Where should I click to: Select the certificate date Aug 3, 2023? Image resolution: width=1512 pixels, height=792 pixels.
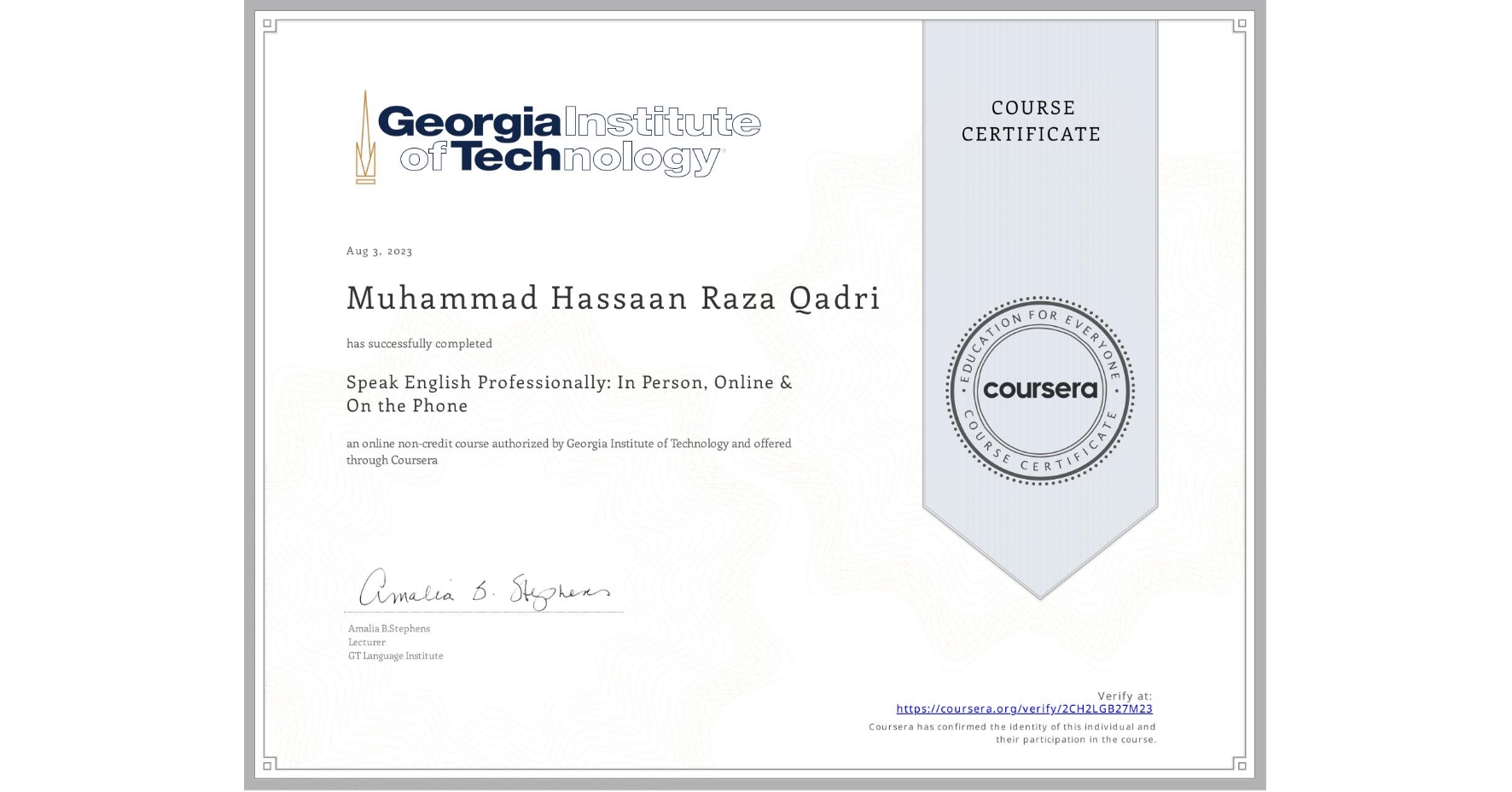point(379,250)
